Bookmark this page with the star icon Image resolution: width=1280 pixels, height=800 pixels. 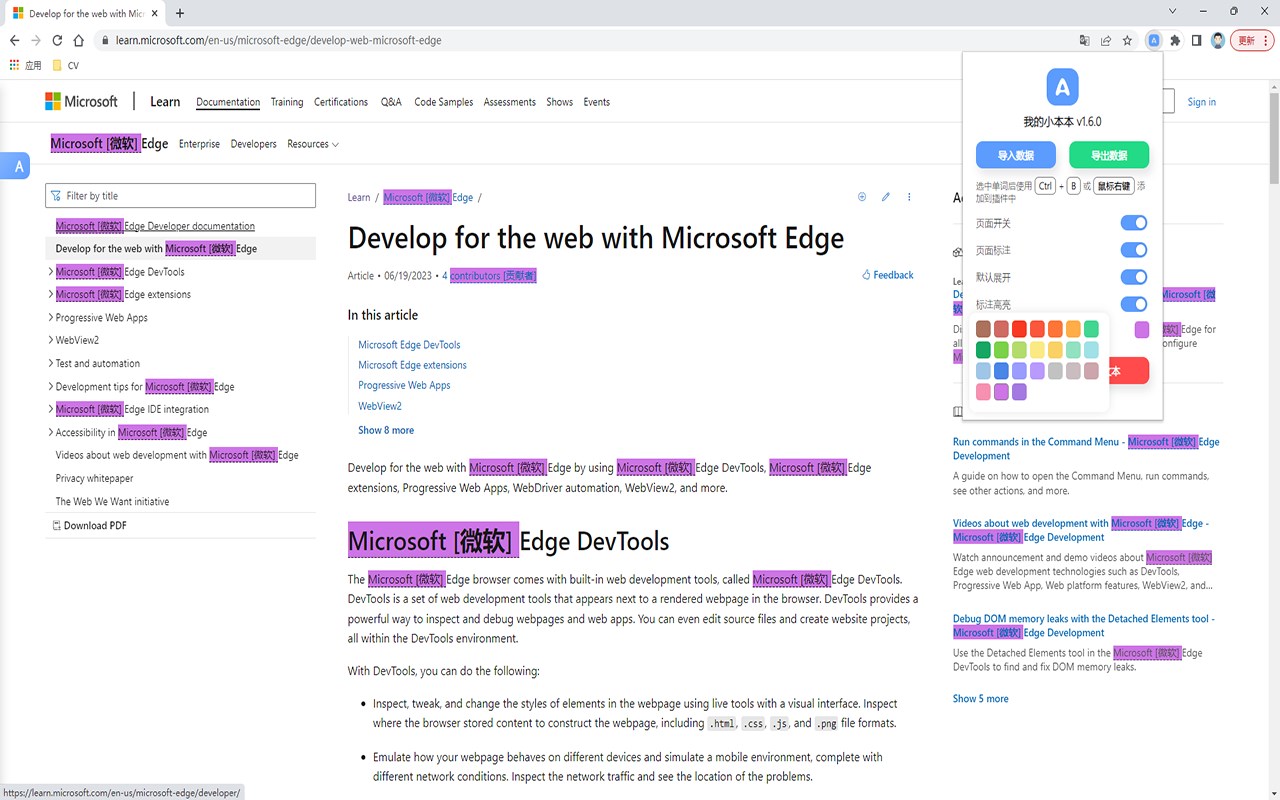pyautogui.click(x=1128, y=41)
